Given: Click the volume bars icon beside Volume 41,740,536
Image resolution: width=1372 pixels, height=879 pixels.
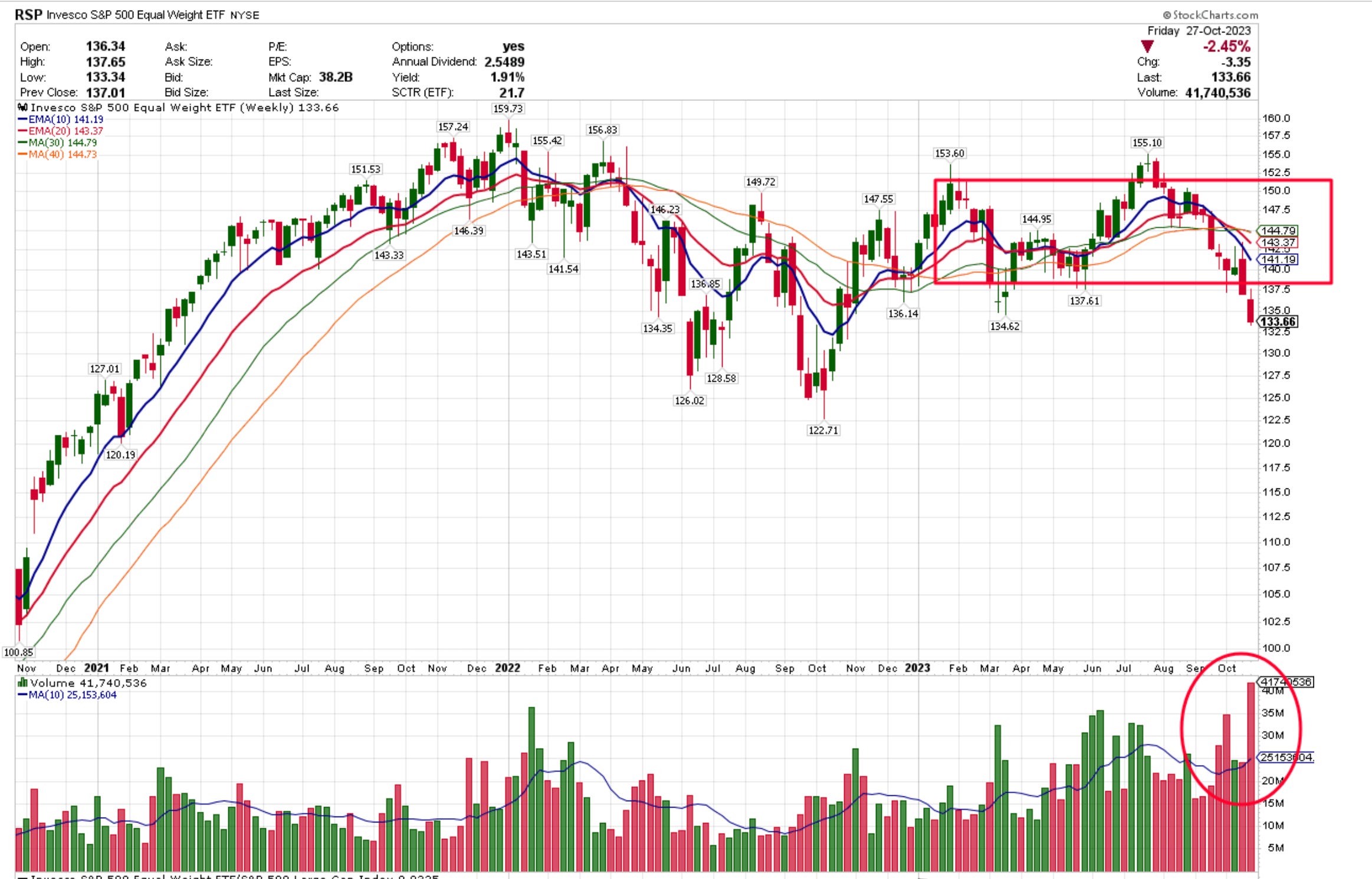Looking at the screenshot, I should pos(23,683).
